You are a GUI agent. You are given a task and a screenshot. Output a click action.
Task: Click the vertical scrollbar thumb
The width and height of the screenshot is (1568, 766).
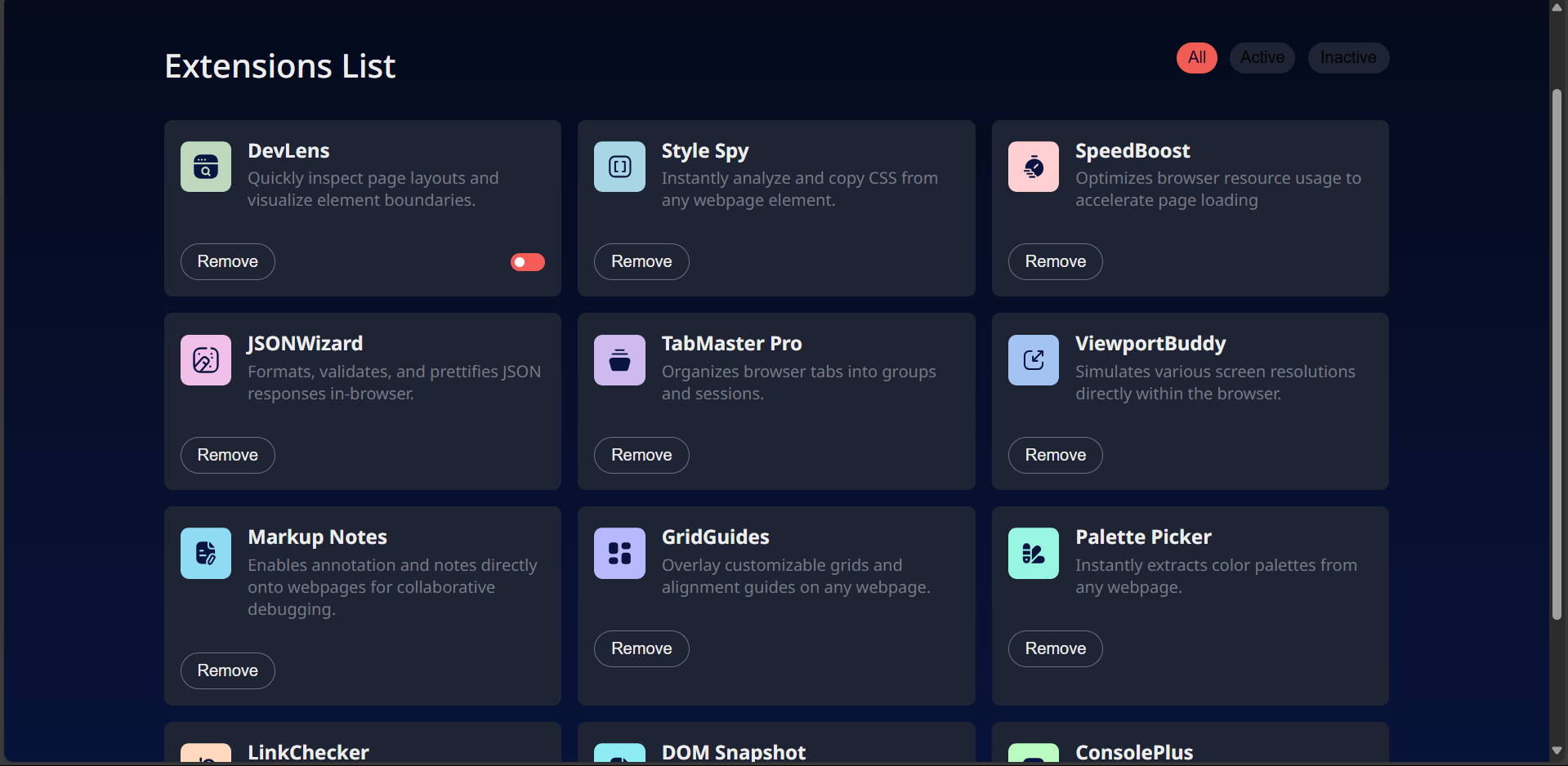point(1557,354)
